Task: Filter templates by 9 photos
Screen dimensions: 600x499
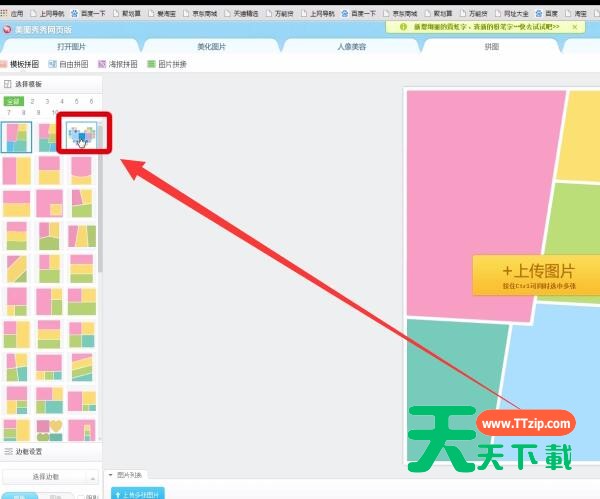Action: 38,112
